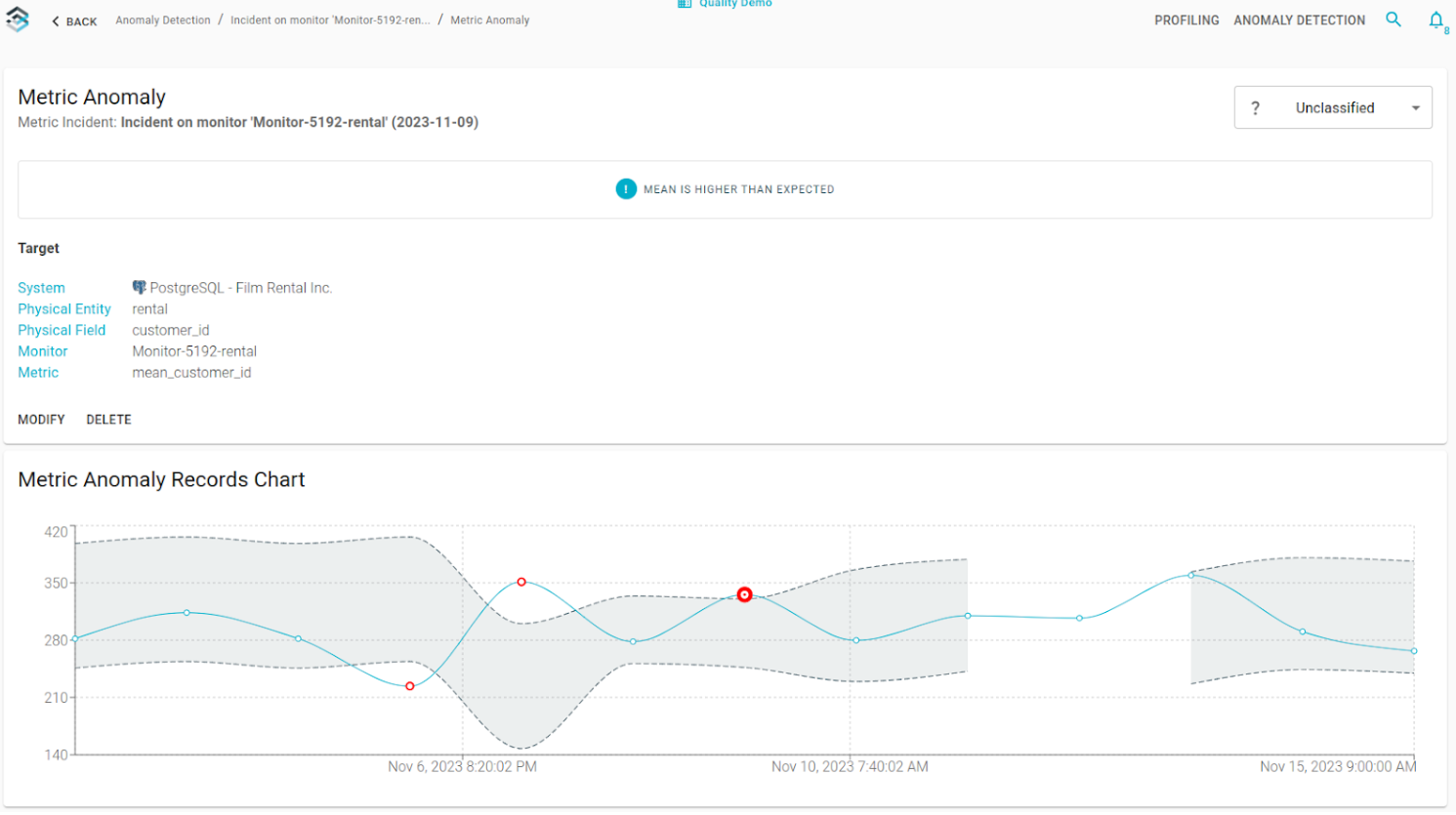Go back using the BACK button
This screenshot has width=1456, height=815.
[74, 21]
